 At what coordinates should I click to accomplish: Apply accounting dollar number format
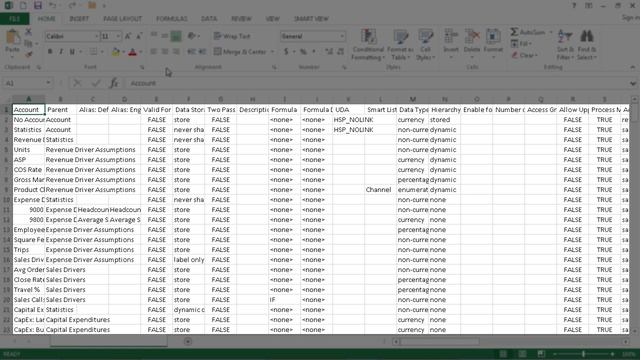[x=286, y=52]
